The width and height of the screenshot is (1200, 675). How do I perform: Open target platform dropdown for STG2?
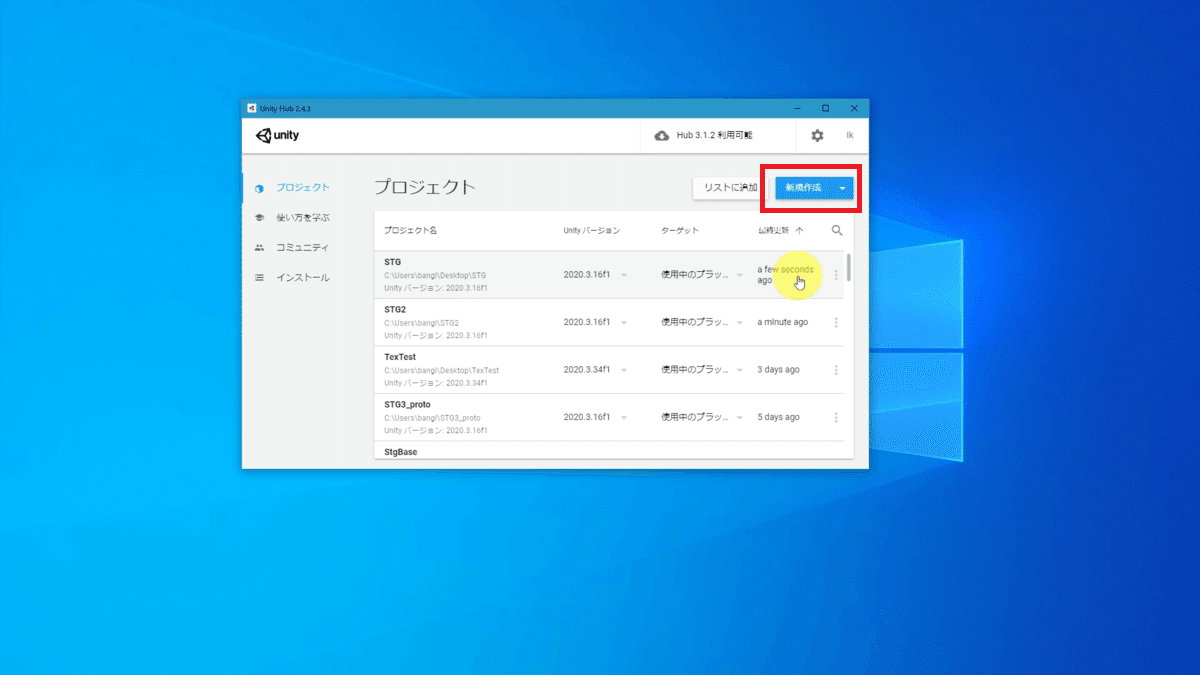point(740,323)
